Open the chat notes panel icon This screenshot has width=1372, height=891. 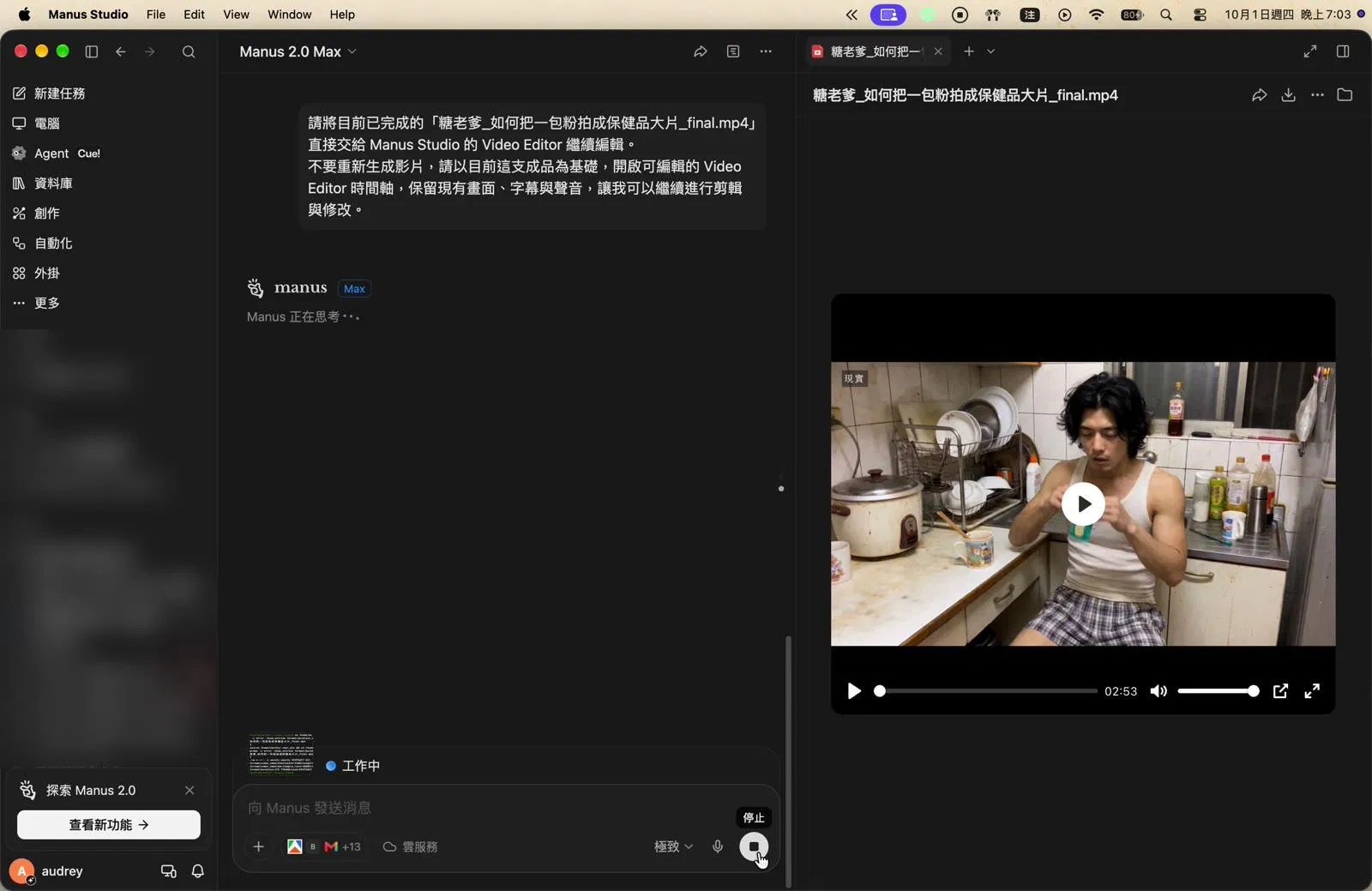[x=733, y=51]
